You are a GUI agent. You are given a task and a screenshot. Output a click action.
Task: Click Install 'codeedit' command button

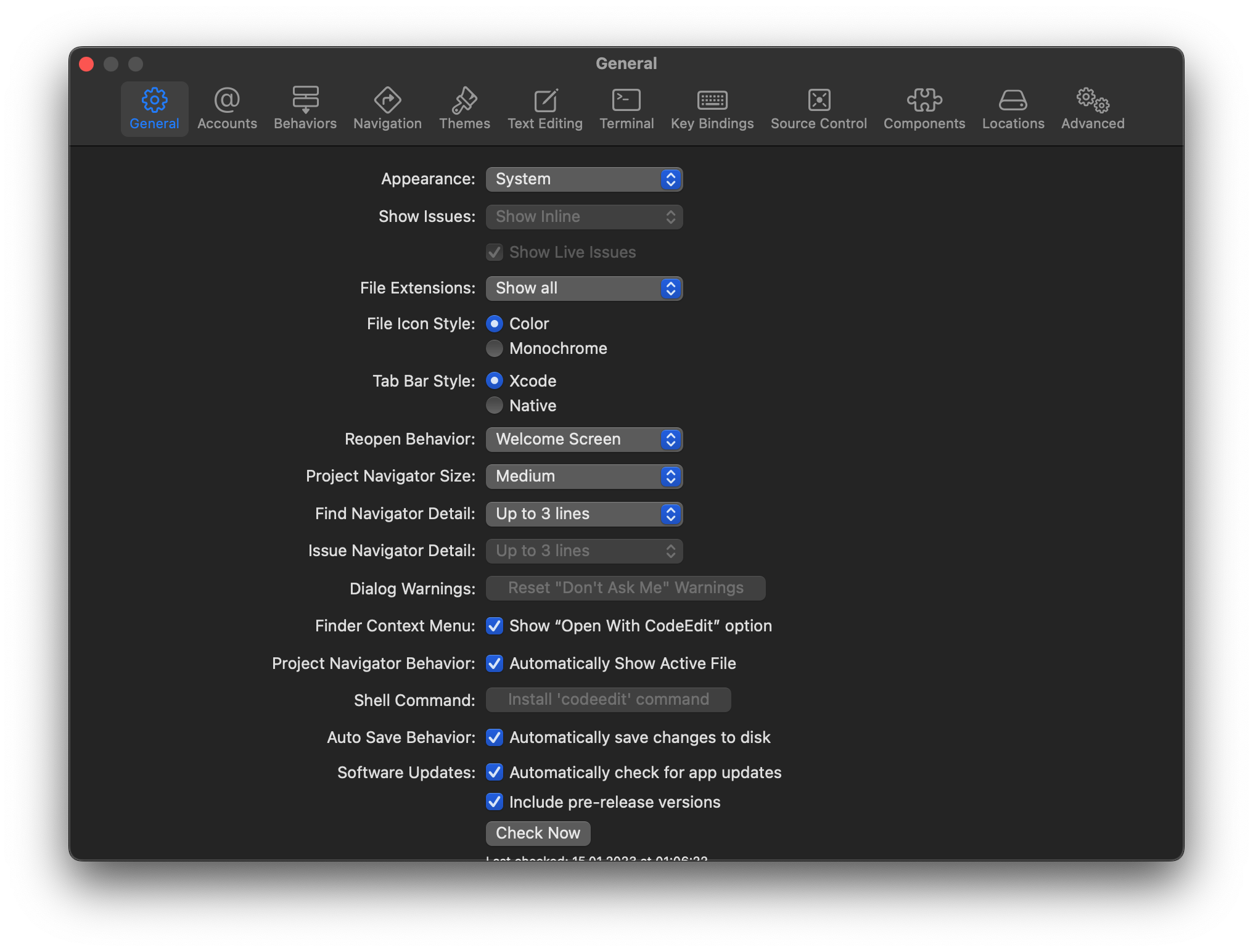tap(608, 700)
